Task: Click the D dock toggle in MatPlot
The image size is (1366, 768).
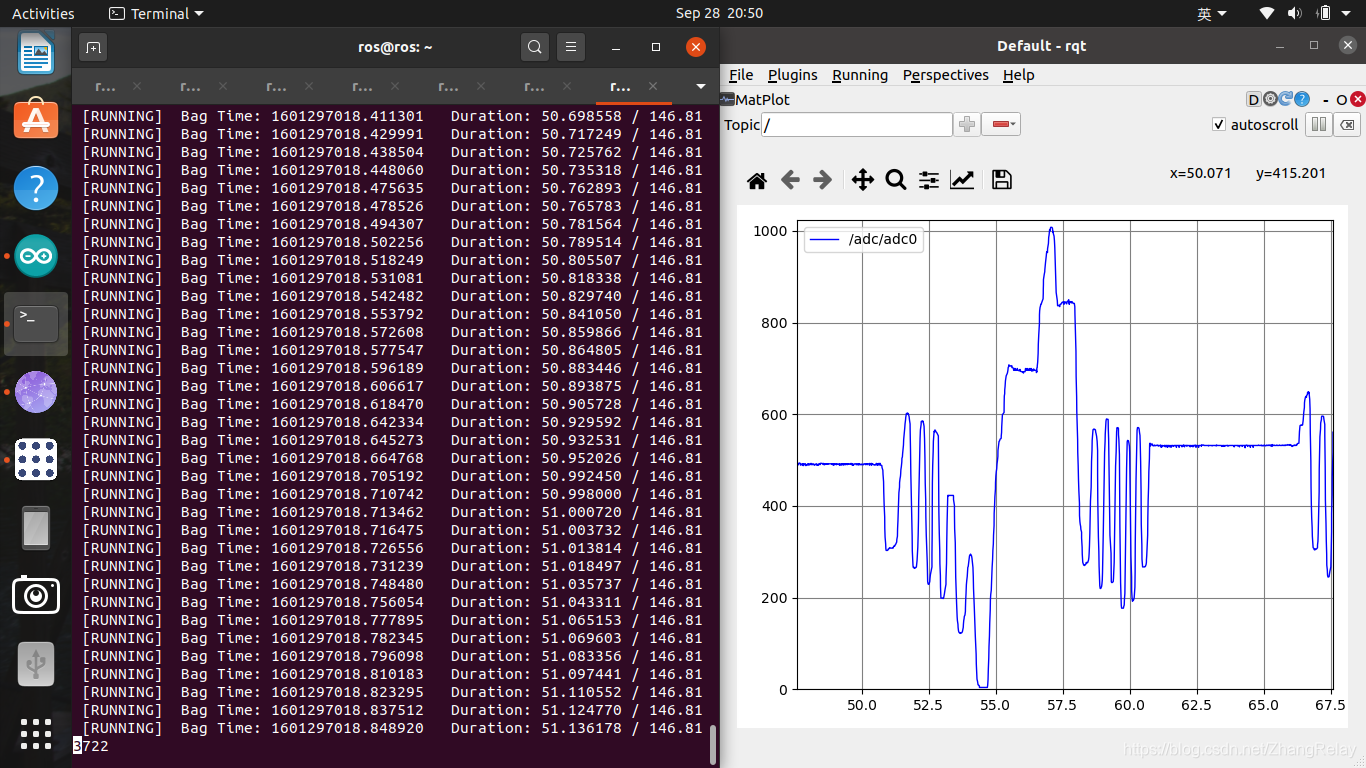Action: click(x=1253, y=99)
